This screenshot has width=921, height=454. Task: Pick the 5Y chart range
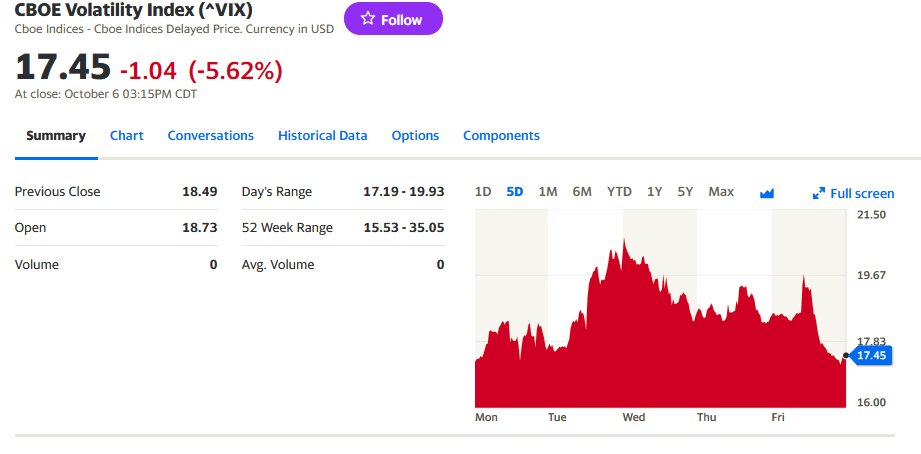click(685, 191)
